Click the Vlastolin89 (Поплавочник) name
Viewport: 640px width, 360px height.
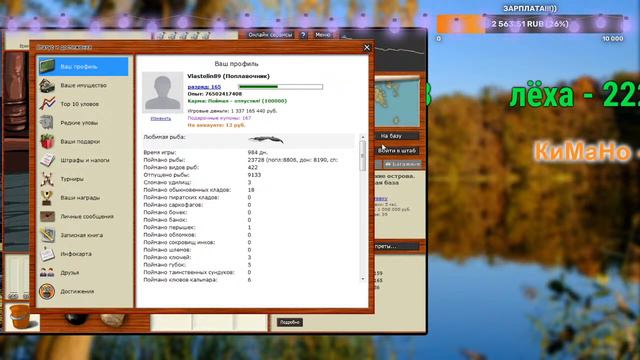pos(229,76)
